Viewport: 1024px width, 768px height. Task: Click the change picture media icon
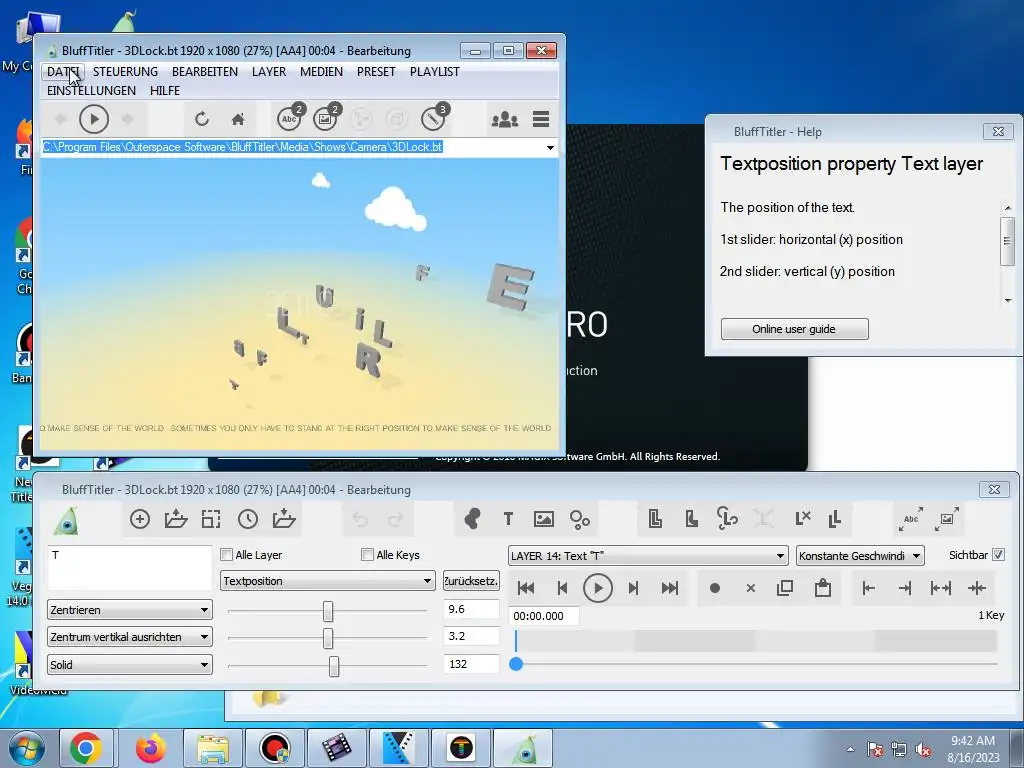(946, 519)
